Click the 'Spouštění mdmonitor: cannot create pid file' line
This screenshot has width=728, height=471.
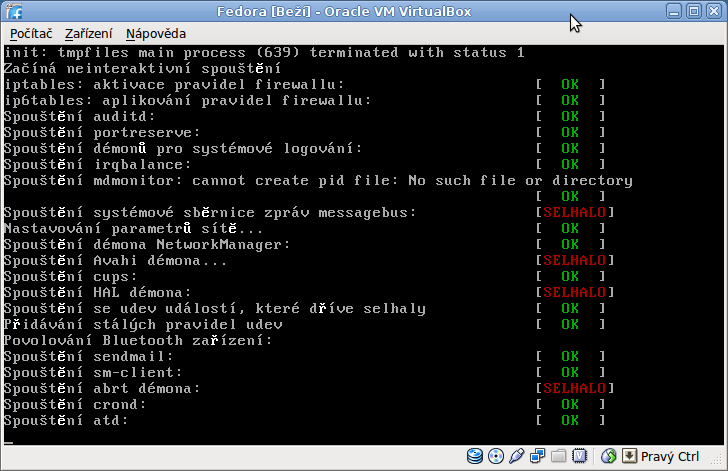318,180
